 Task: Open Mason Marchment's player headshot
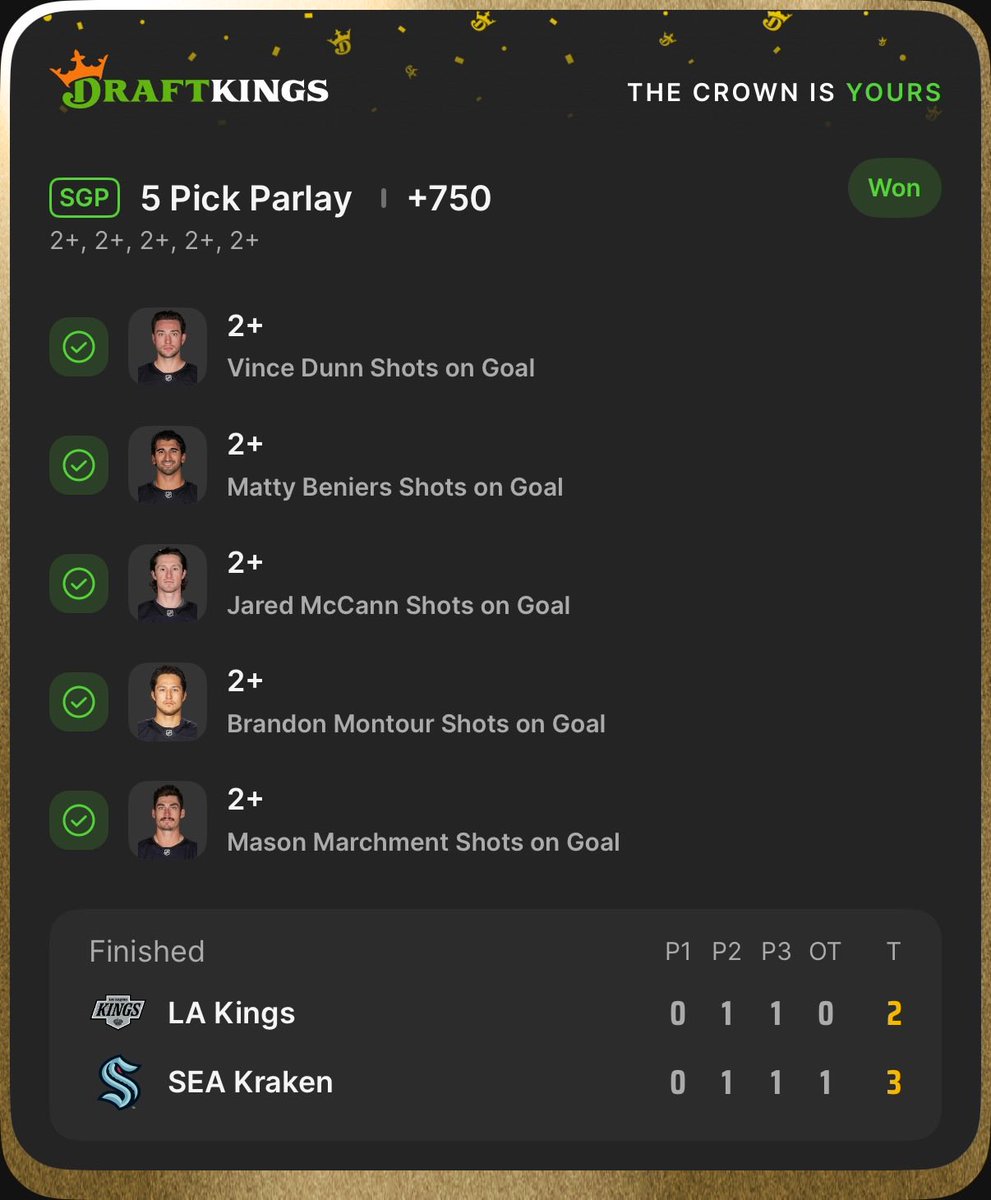point(168,819)
